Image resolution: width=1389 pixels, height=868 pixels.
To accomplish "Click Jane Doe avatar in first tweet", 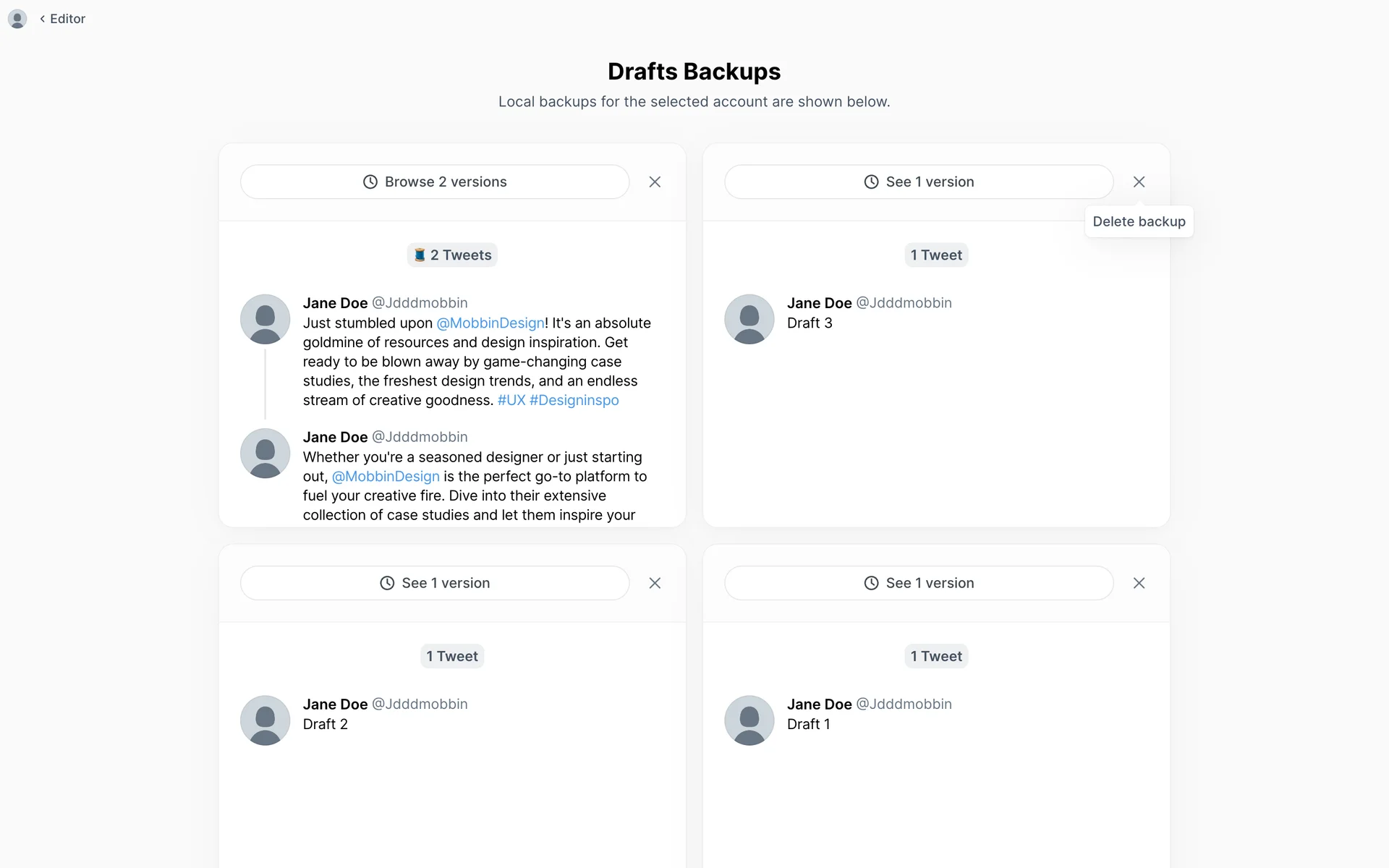I will click(x=265, y=319).
